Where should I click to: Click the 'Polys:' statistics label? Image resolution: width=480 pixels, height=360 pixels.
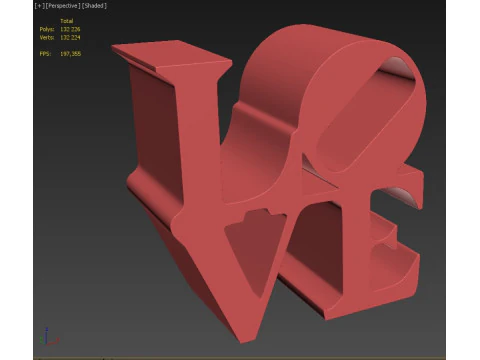(47, 29)
